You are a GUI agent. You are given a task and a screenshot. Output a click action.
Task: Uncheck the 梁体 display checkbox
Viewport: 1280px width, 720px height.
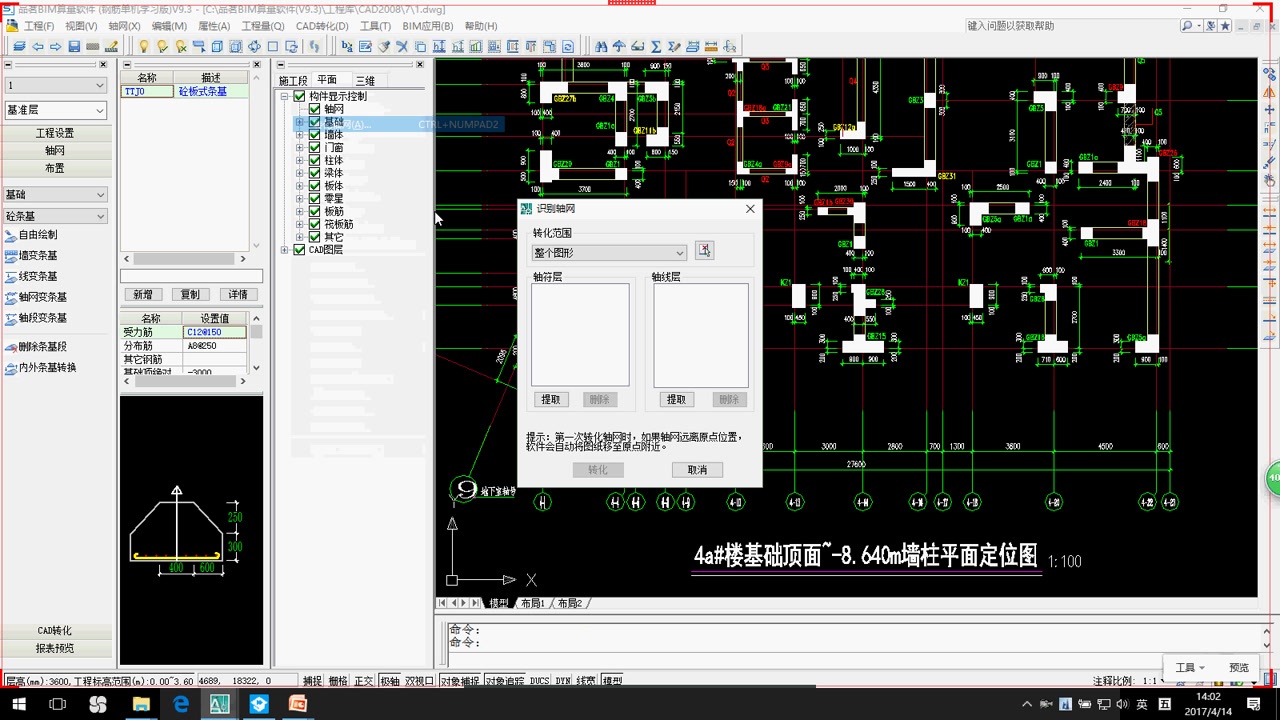coord(315,173)
